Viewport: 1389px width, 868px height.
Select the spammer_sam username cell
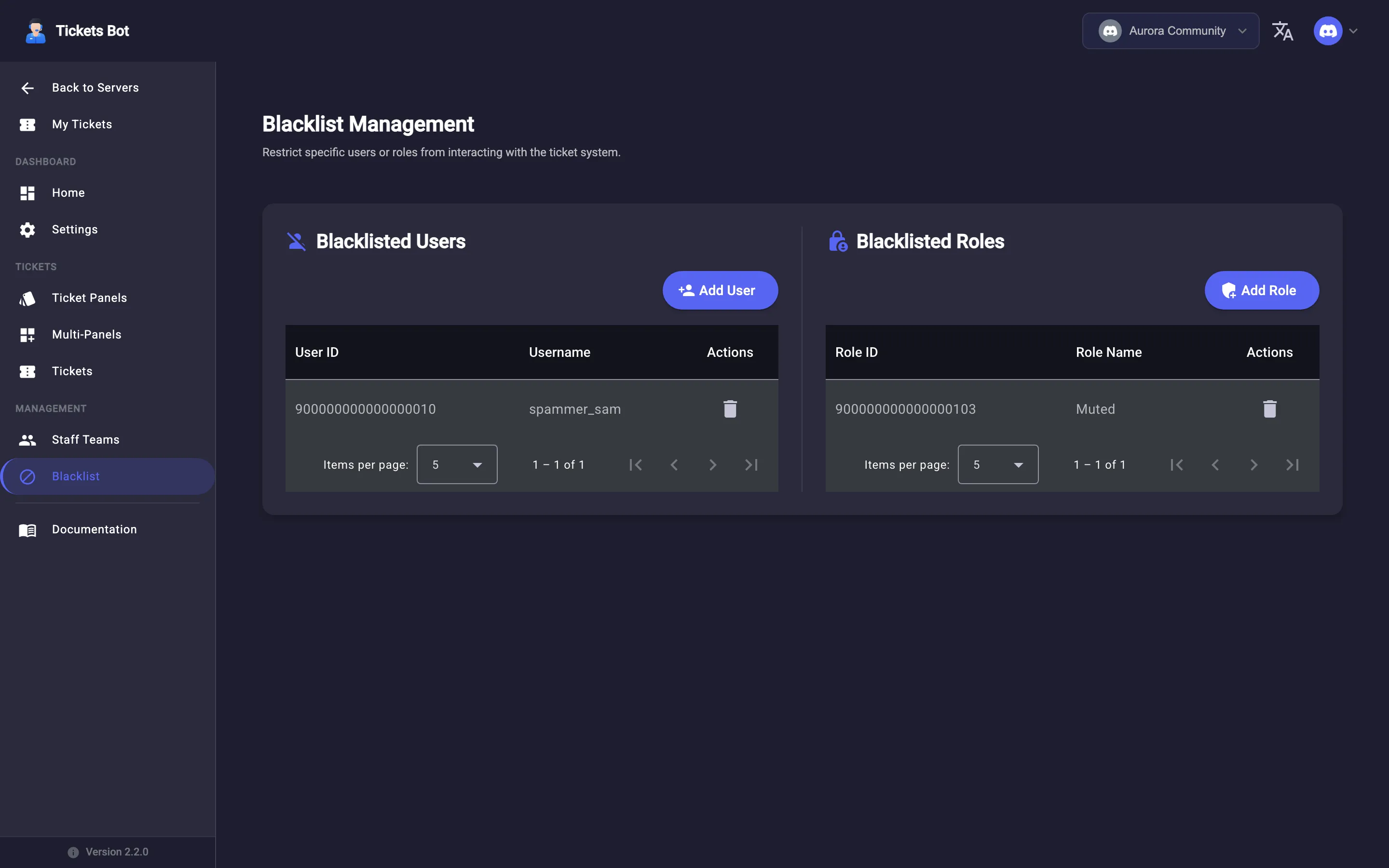(x=574, y=409)
